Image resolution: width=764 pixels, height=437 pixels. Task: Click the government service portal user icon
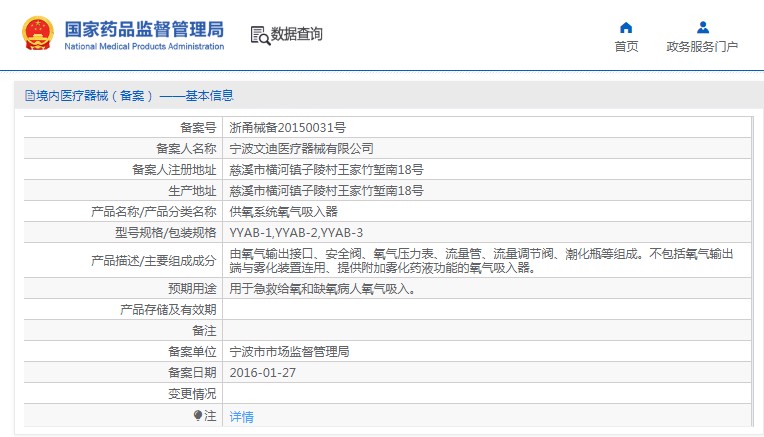[x=703, y=27]
